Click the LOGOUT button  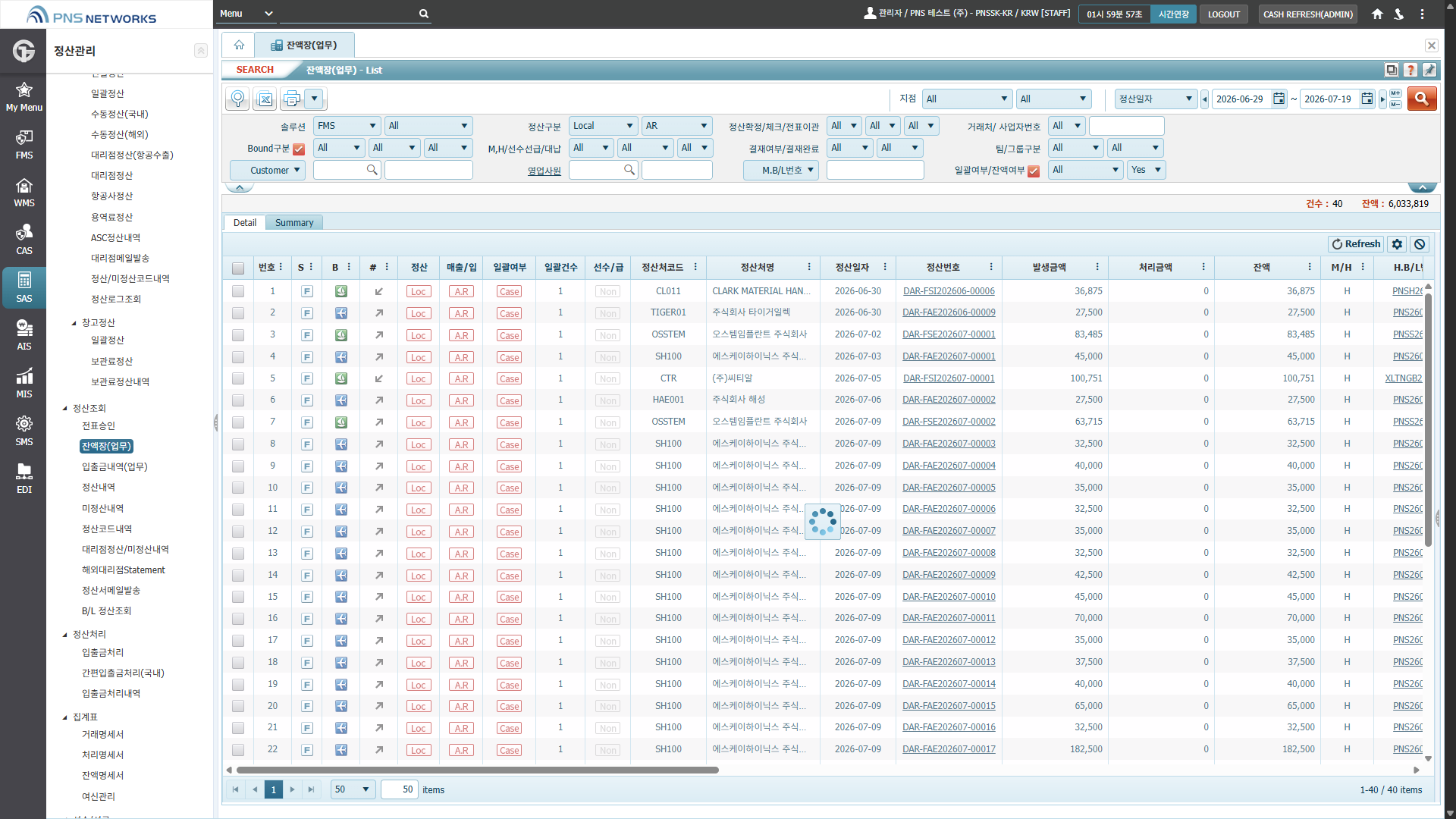coord(1223,14)
